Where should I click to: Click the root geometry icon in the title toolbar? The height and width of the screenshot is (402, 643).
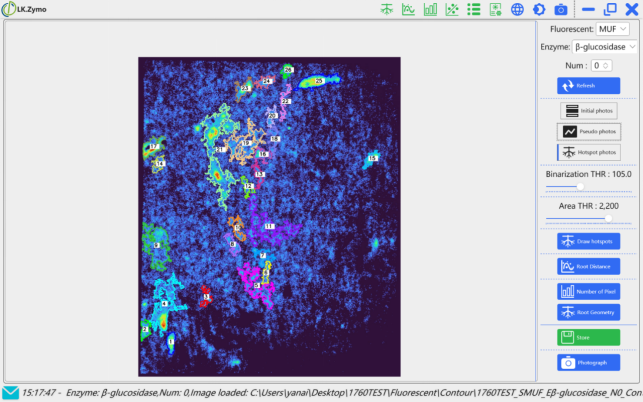(386, 10)
